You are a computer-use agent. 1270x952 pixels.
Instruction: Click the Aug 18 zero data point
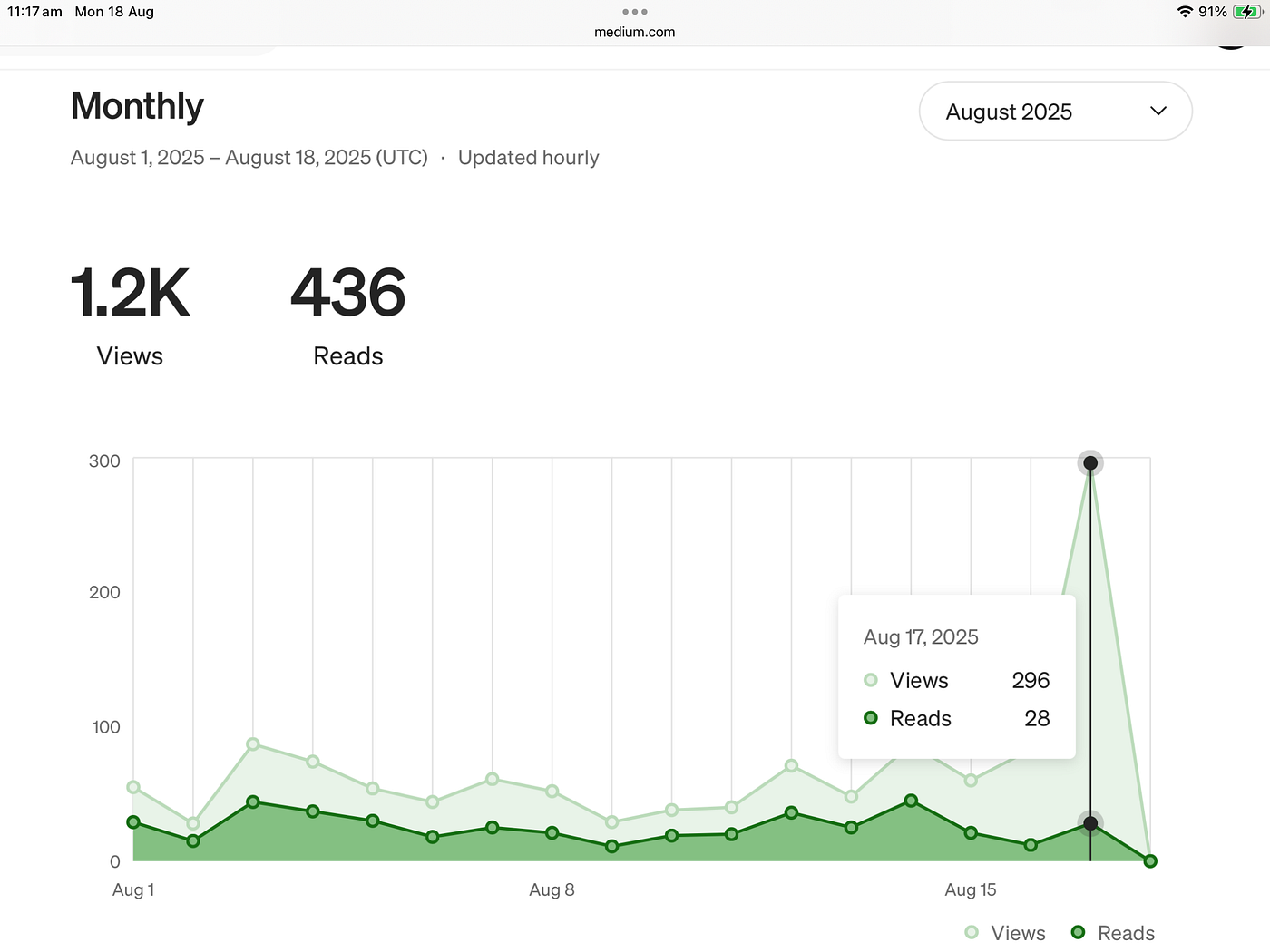[x=1150, y=860]
